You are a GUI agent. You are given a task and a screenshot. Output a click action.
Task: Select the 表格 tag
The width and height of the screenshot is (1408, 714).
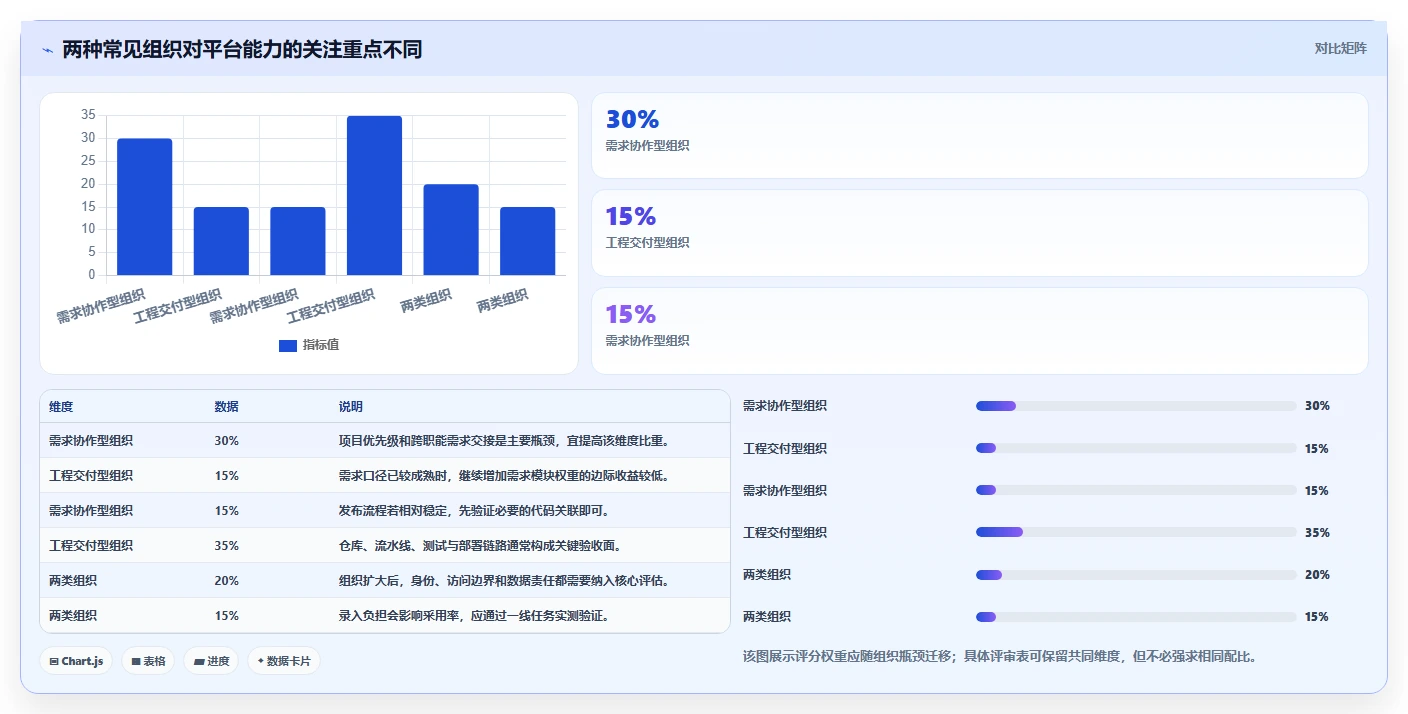[x=148, y=661]
